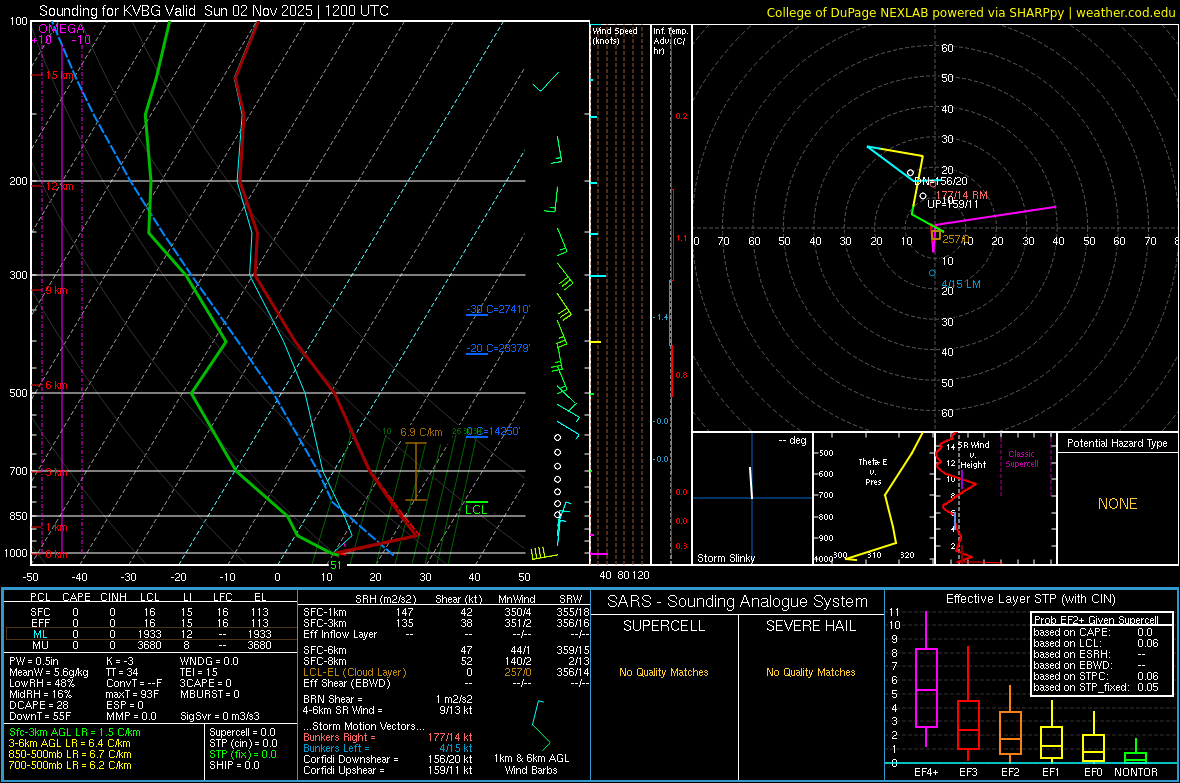Click the Wind Speed (knots) panel header

[x=615, y=35]
